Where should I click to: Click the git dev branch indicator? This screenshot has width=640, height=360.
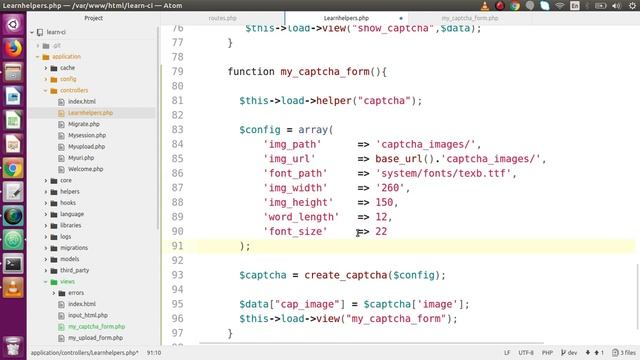pyautogui.click(x=569, y=353)
